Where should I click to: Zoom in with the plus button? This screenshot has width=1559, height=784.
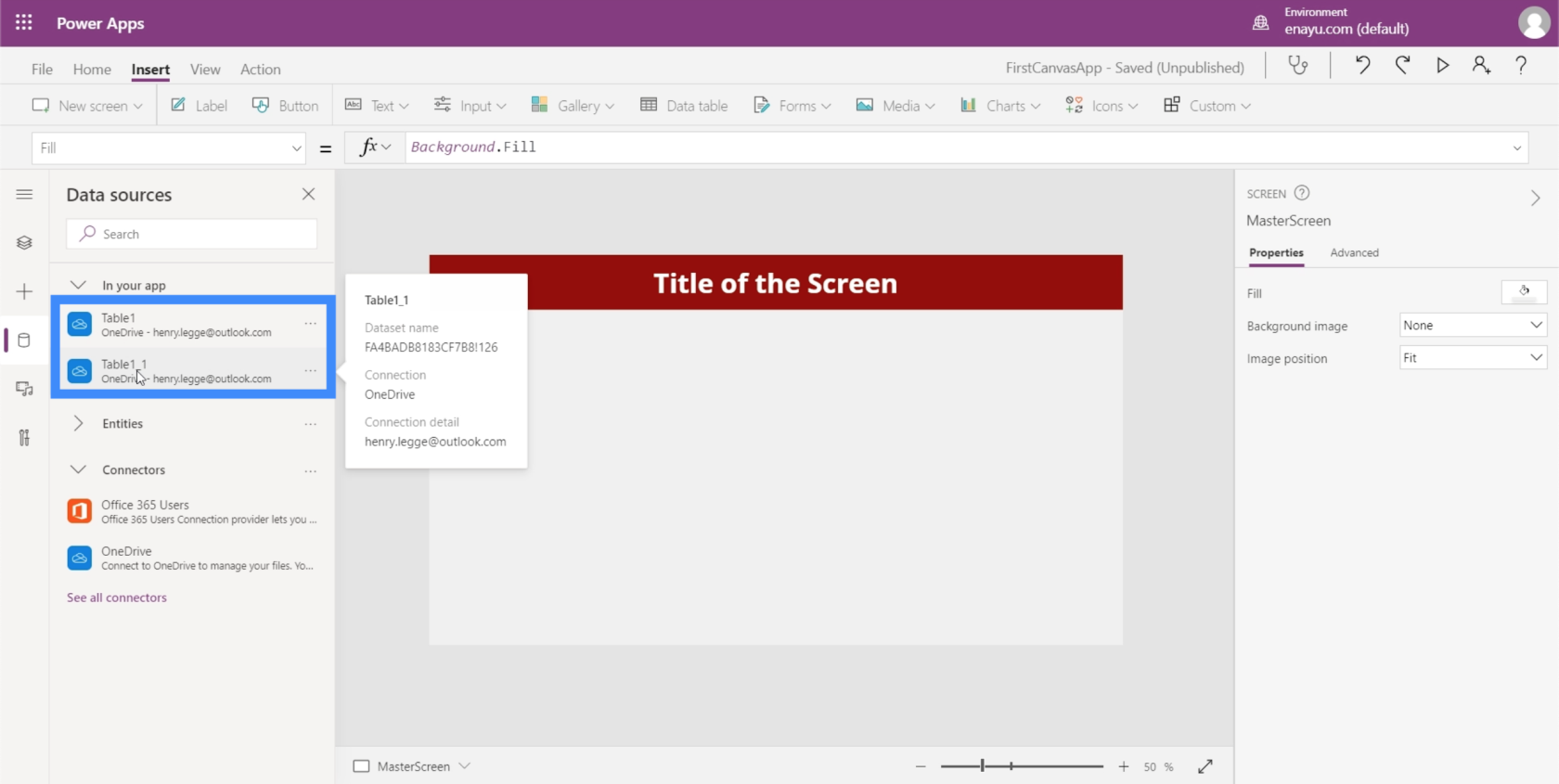tap(1124, 766)
